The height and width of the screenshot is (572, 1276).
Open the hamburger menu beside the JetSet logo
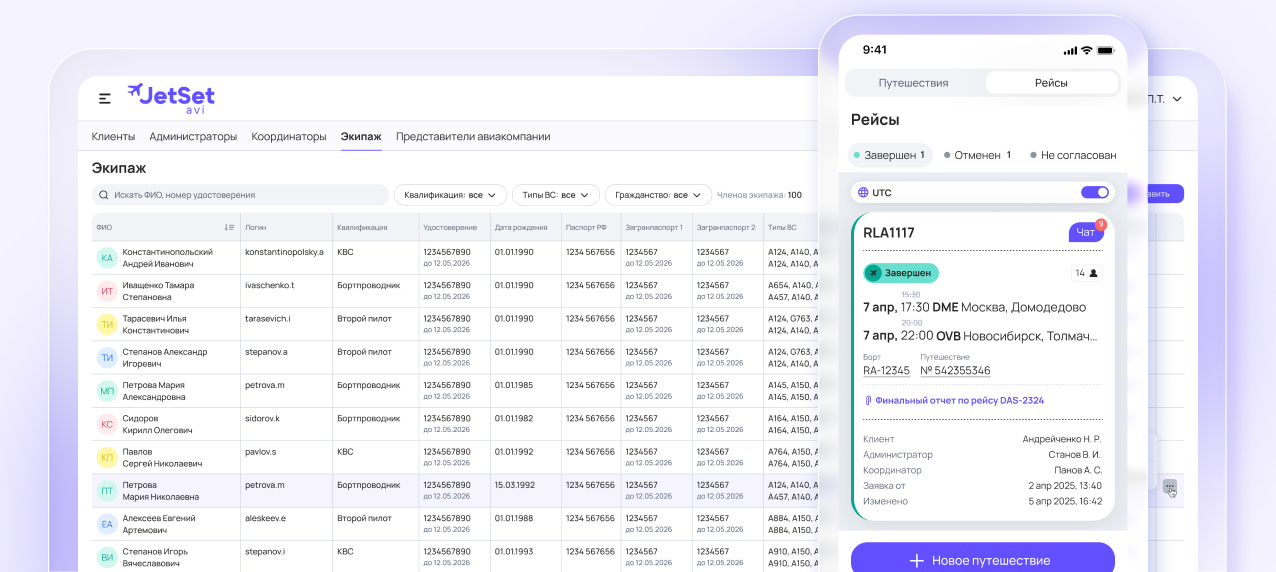click(104, 98)
